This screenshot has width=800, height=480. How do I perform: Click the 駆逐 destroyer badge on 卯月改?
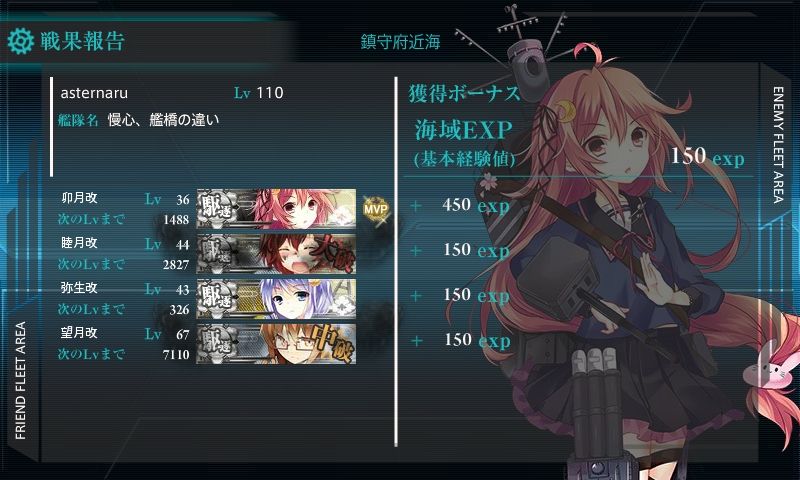tap(217, 209)
